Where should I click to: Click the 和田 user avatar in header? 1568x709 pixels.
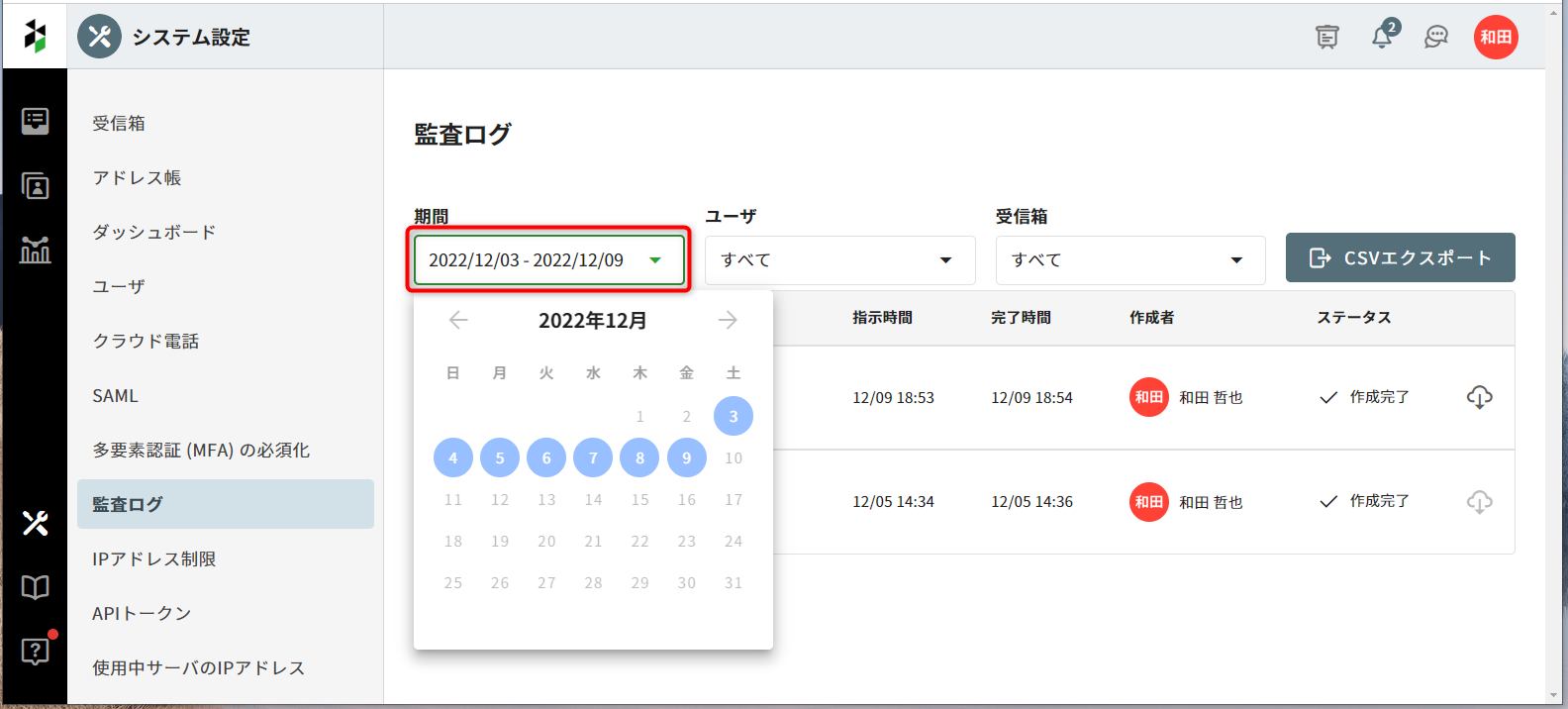point(1495,38)
